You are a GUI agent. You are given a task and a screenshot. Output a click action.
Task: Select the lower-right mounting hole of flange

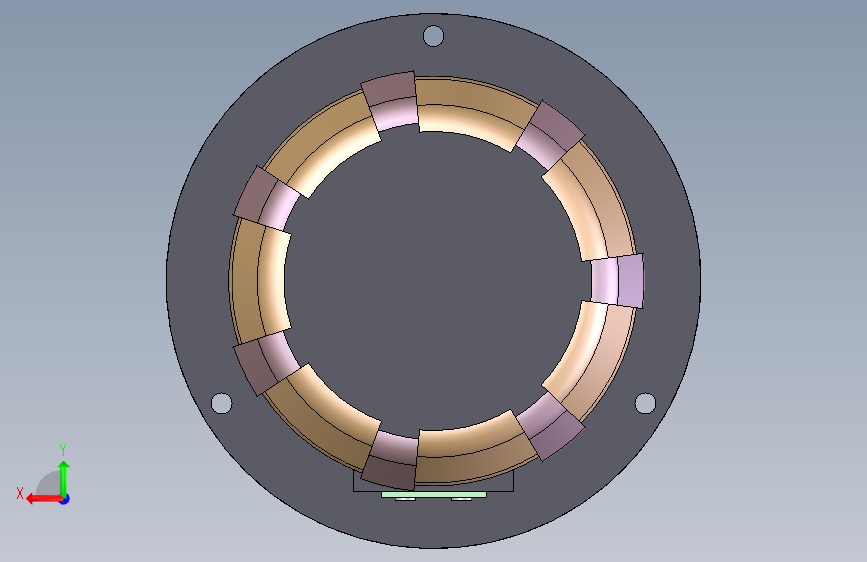[x=645, y=403]
